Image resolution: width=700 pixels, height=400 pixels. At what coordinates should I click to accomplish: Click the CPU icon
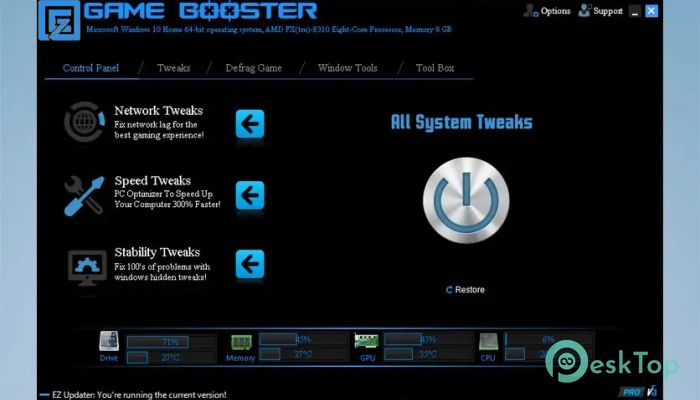(x=488, y=342)
